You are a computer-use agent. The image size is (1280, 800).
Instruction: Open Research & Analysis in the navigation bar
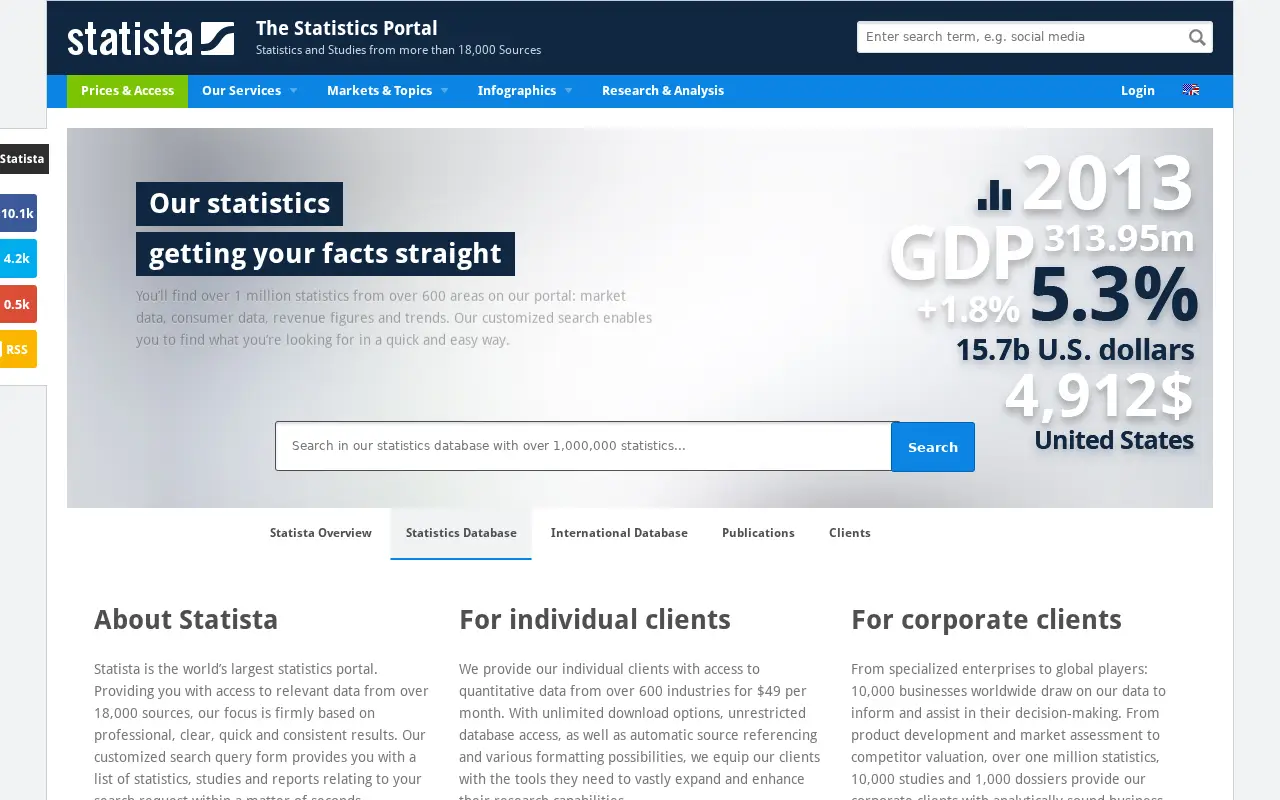(x=663, y=91)
